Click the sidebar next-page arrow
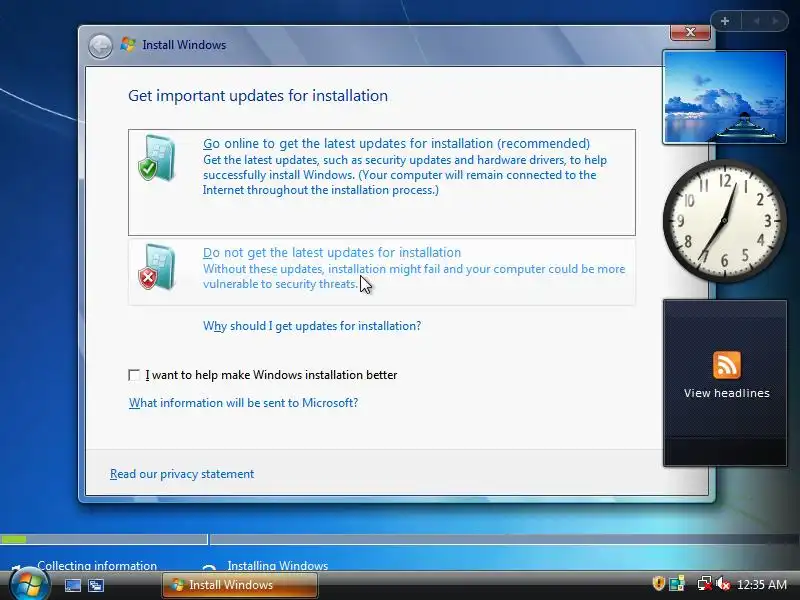This screenshot has width=800, height=600. [x=775, y=21]
